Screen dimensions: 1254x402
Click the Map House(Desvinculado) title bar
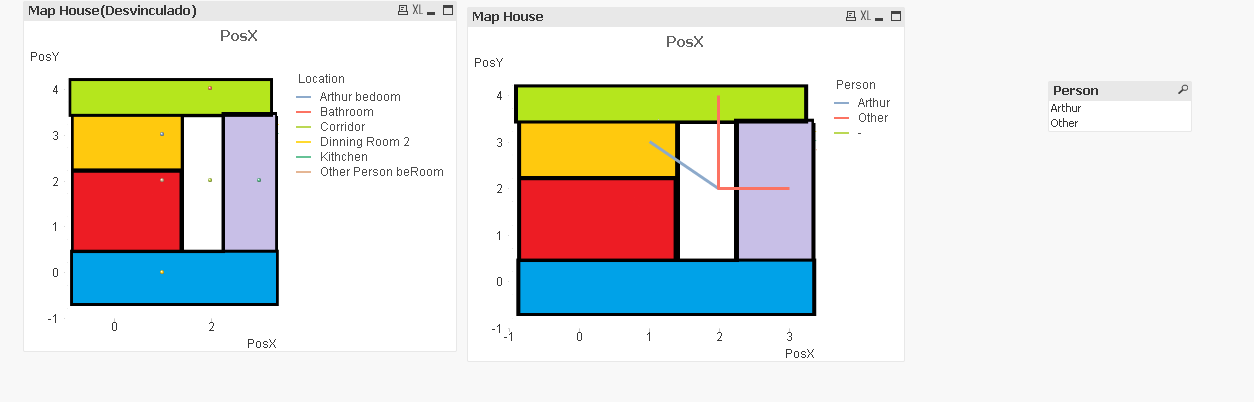(200, 10)
